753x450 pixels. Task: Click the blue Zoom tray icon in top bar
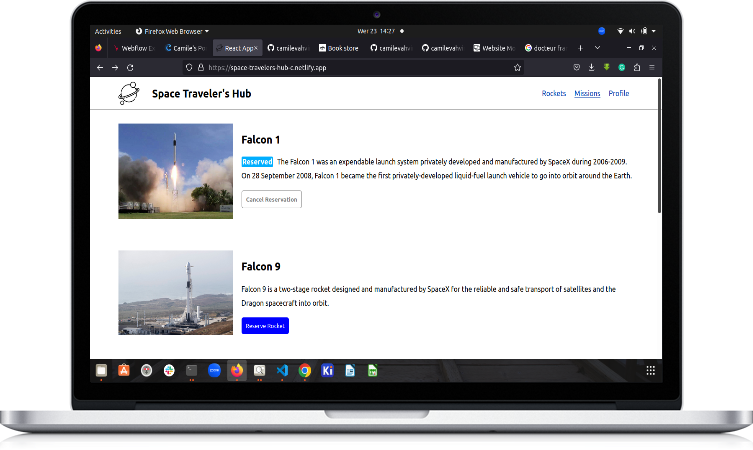tap(602, 31)
